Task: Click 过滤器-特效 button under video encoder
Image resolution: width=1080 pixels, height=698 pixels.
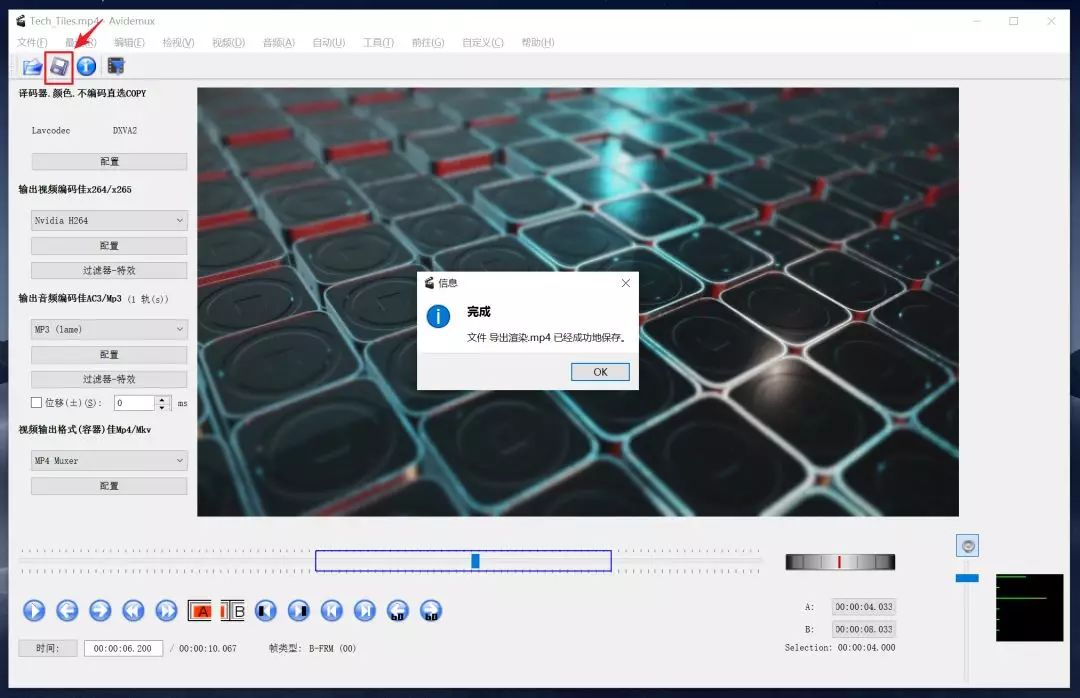Action: 110,270
